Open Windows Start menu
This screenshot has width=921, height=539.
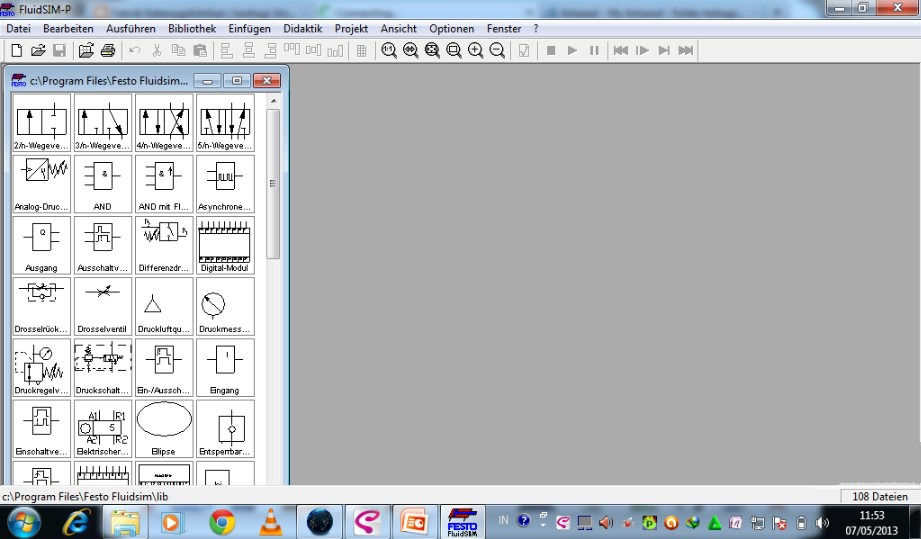coord(23,522)
